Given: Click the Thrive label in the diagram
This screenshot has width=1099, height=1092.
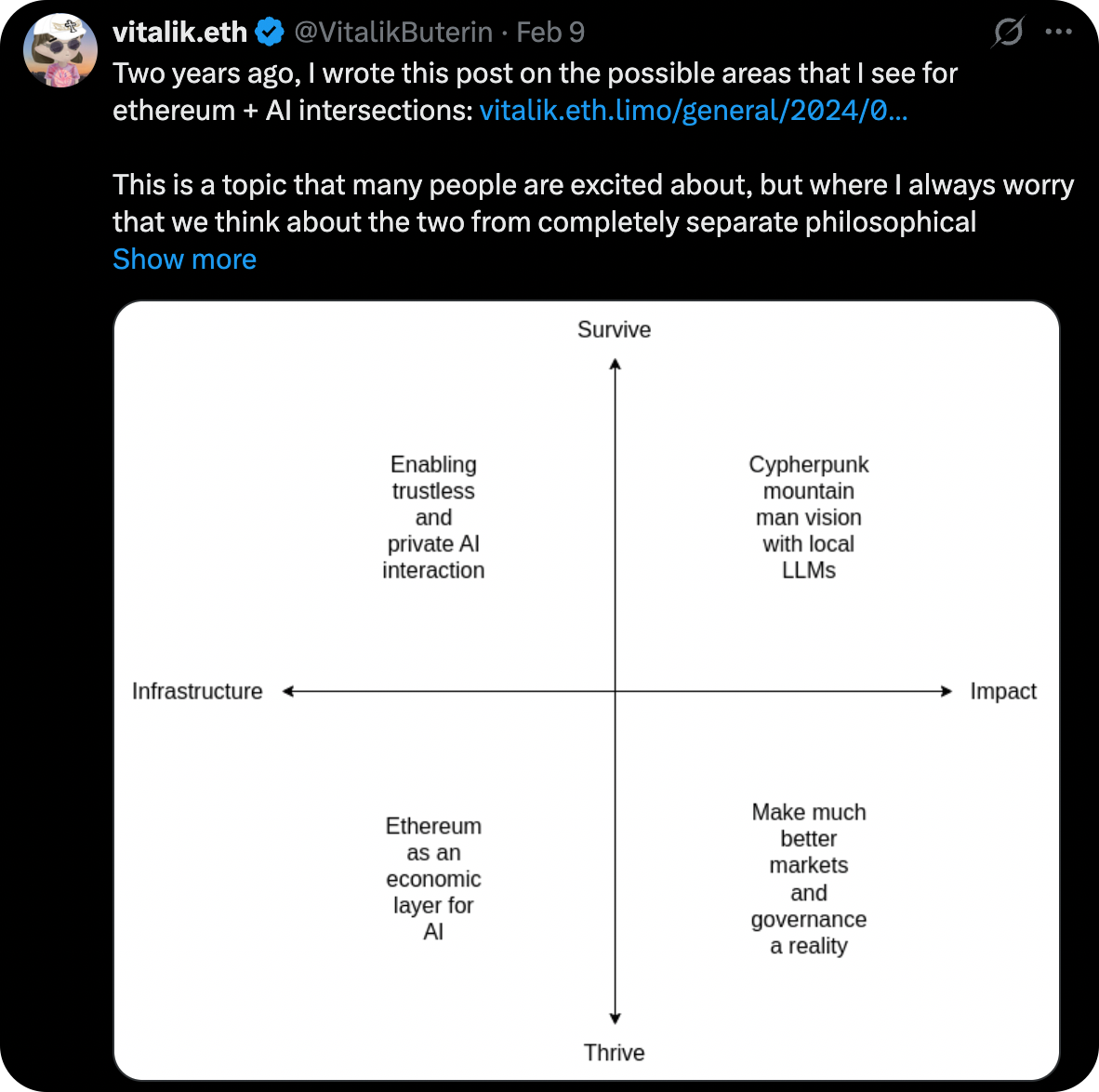Looking at the screenshot, I should point(614,1053).
